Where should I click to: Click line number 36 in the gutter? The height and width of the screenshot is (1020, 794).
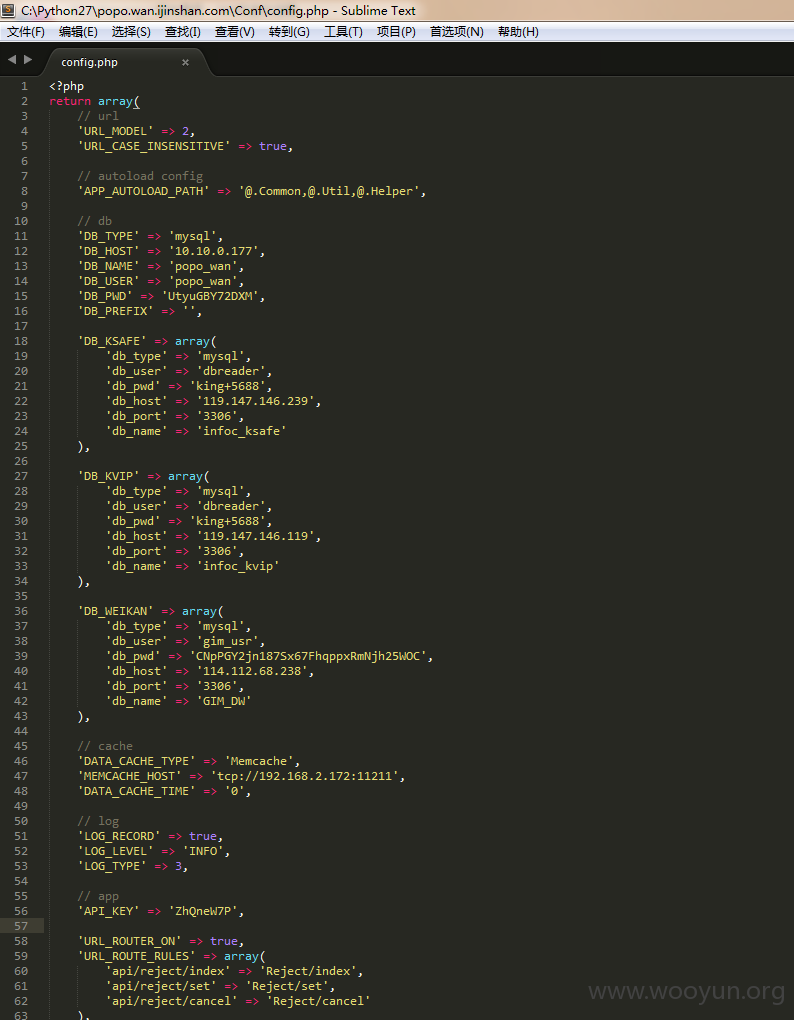[21, 611]
